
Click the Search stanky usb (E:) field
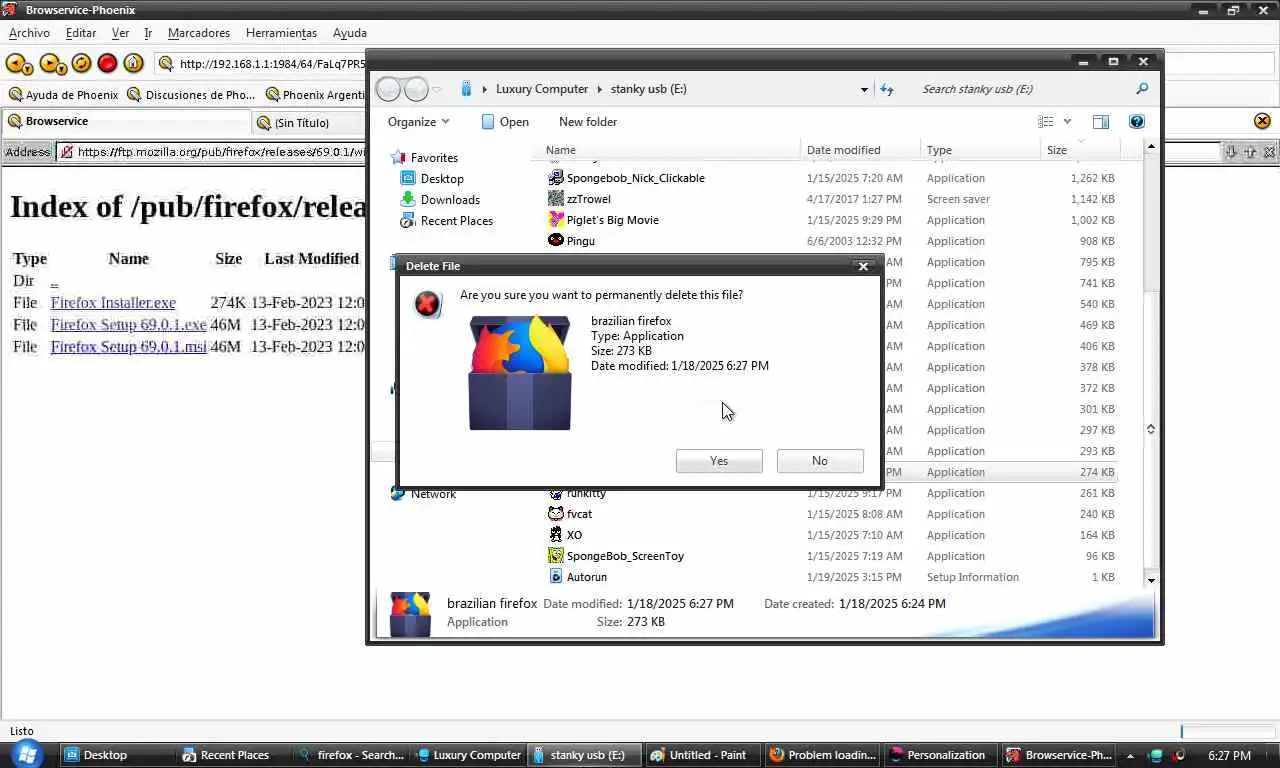[x=1025, y=89]
